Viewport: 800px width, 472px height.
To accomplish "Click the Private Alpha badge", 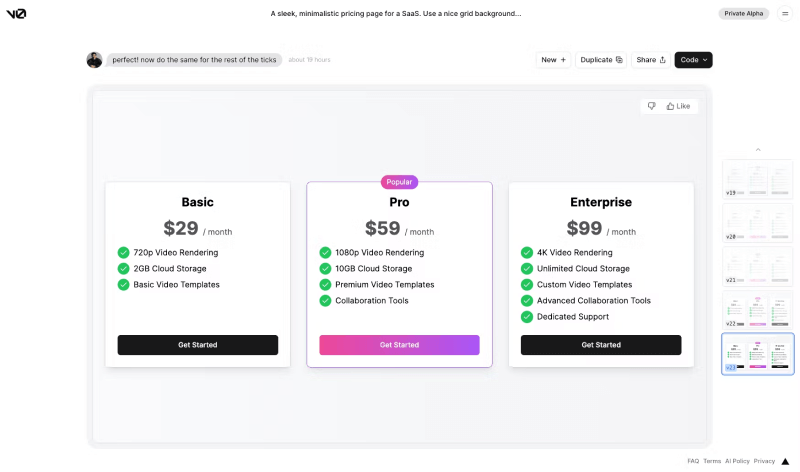I will click(x=742, y=14).
